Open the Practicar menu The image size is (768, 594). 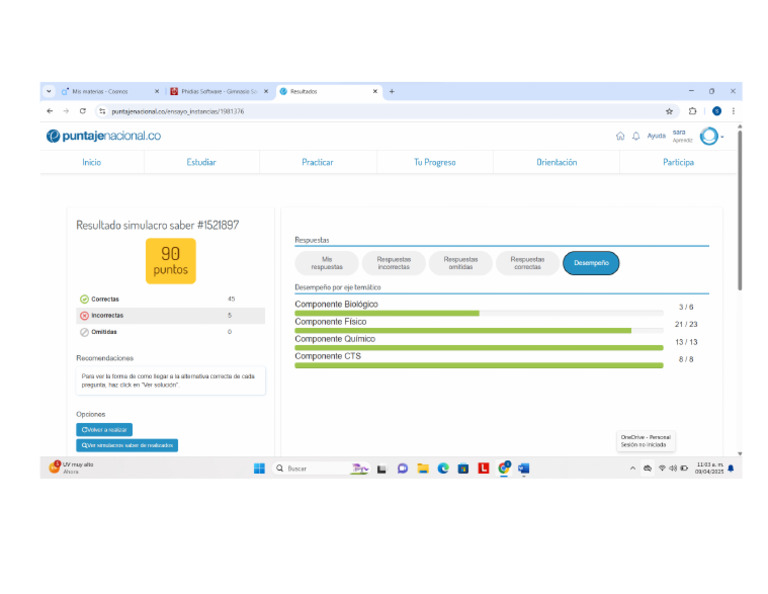click(x=317, y=162)
